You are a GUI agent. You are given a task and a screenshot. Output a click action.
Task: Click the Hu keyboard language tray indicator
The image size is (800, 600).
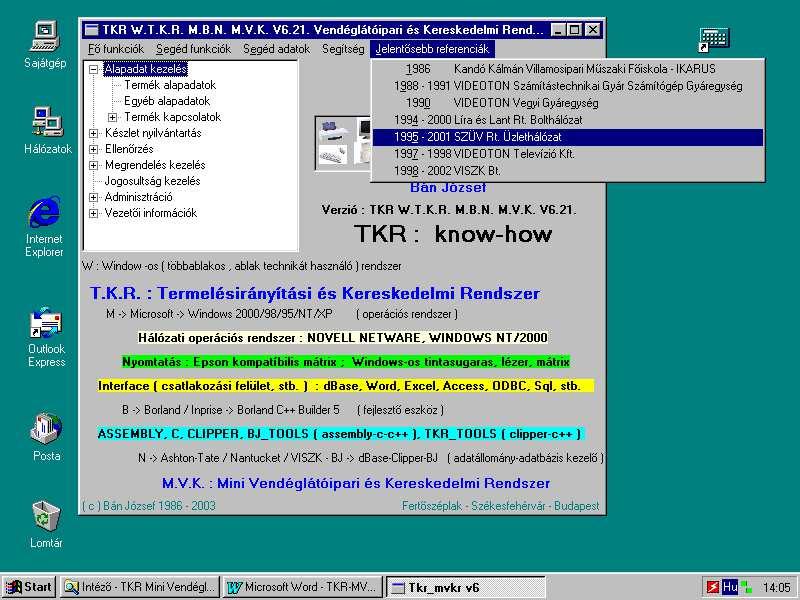click(x=730, y=587)
